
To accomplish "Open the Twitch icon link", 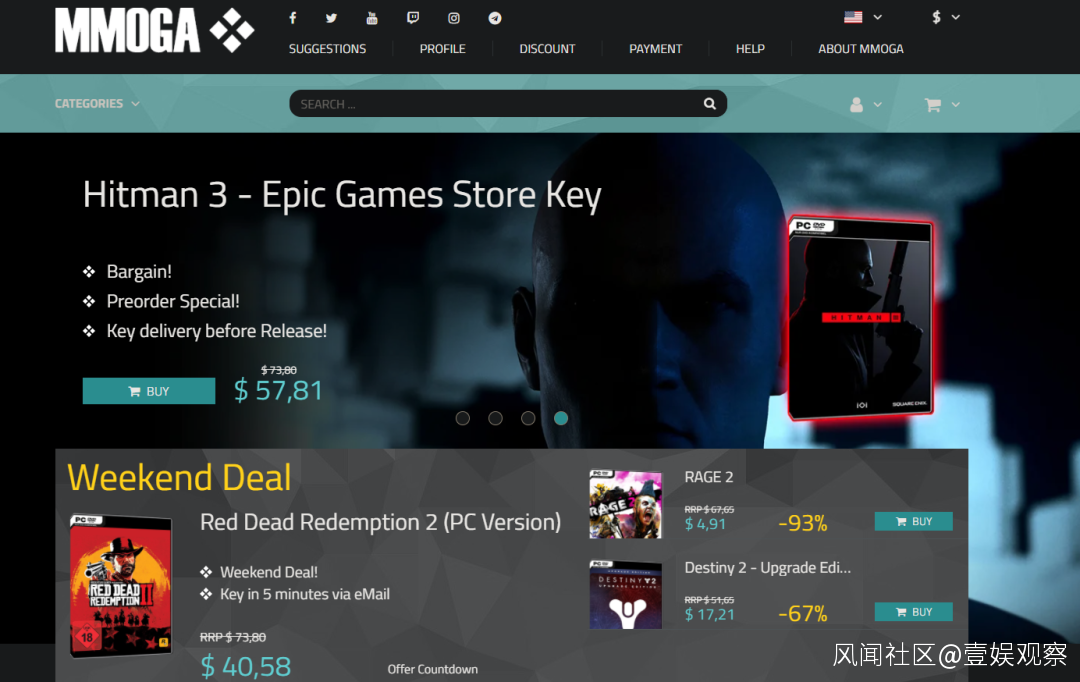I will pyautogui.click(x=413, y=18).
